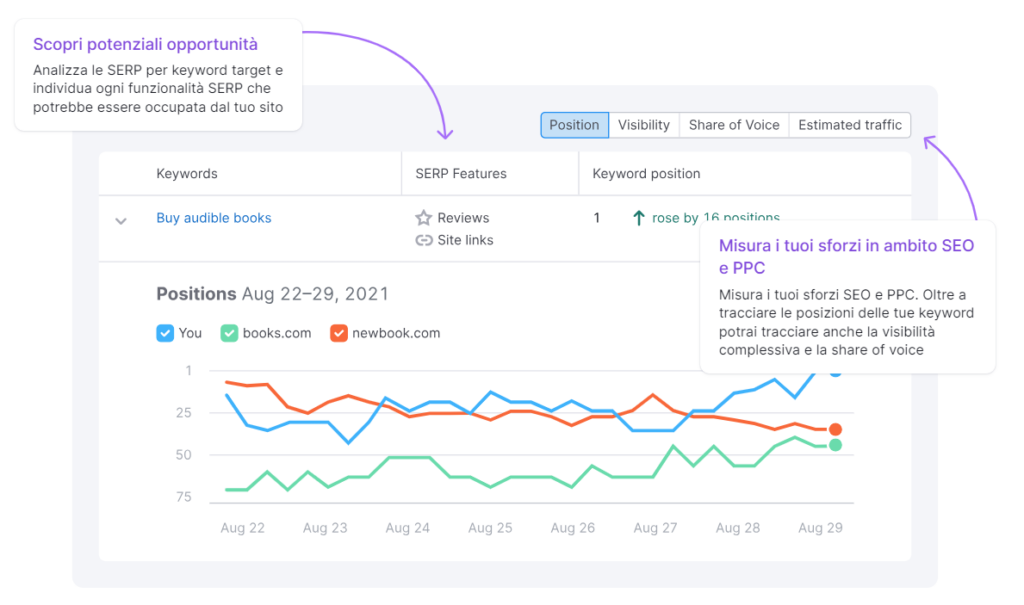Open the Share of Voice tab

coord(734,124)
